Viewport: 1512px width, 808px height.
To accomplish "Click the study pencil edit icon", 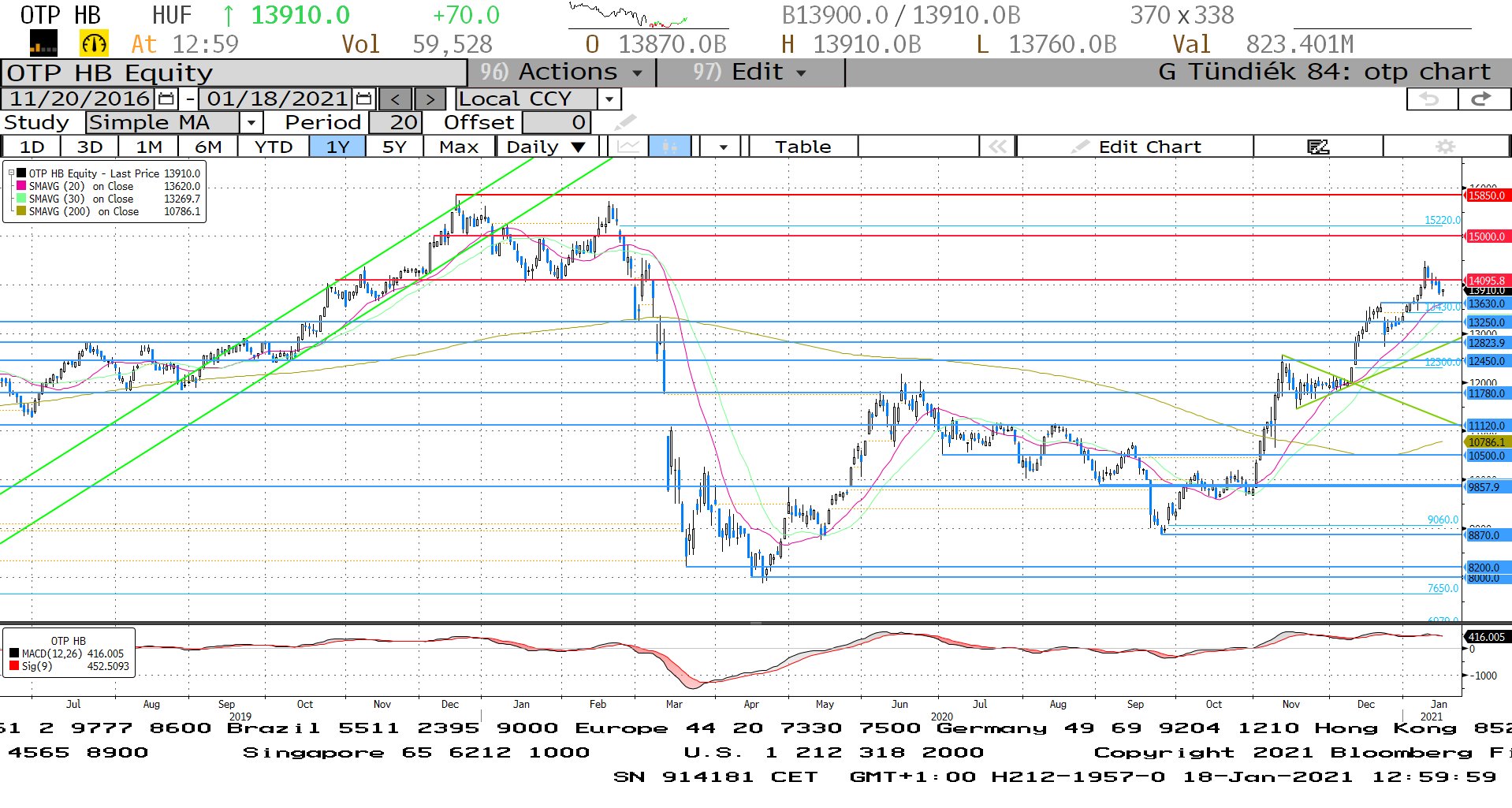I will coord(625,122).
